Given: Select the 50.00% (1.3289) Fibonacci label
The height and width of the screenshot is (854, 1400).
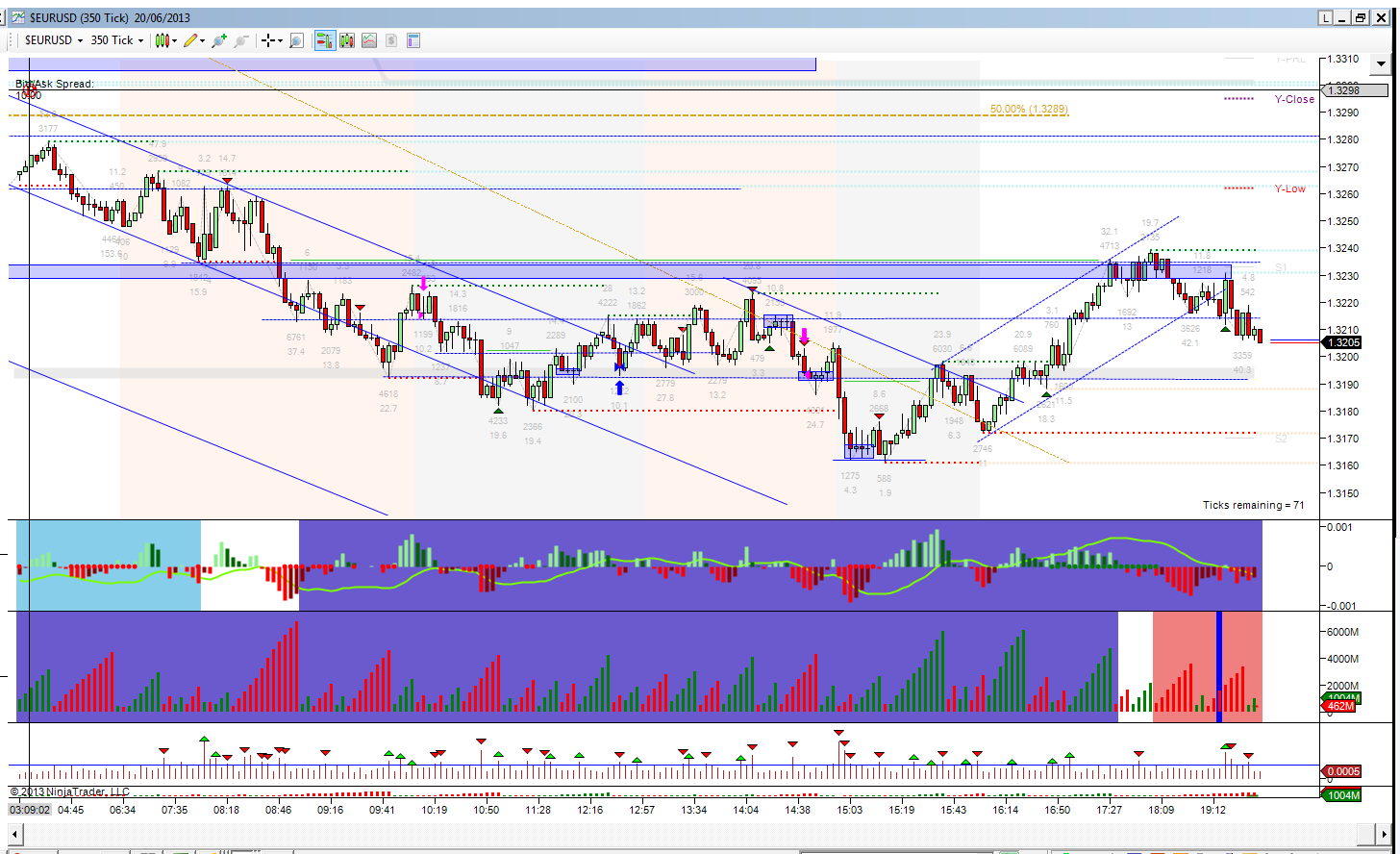Looking at the screenshot, I should (1029, 110).
